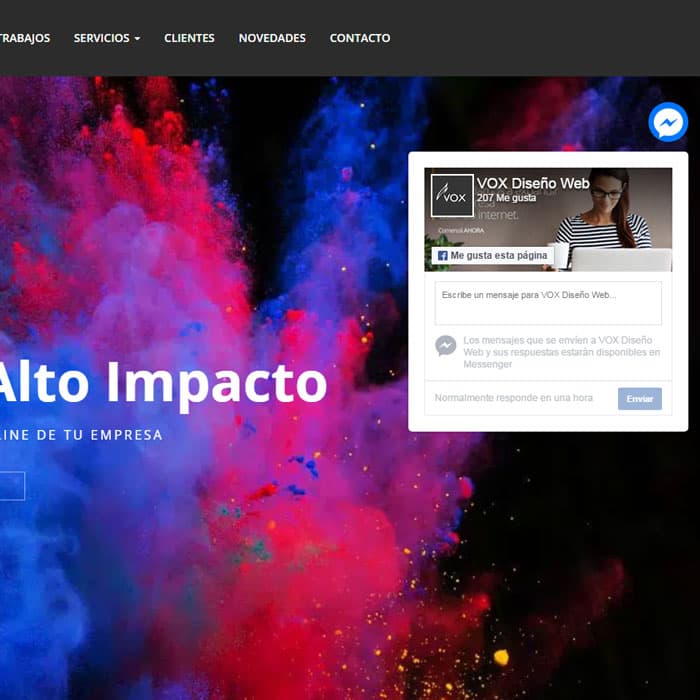This screenshot has width=700, height=700.
Task: Expand the SERVICIOS dropdown menu
Action: pyautogui.click(x=107, y=38)
